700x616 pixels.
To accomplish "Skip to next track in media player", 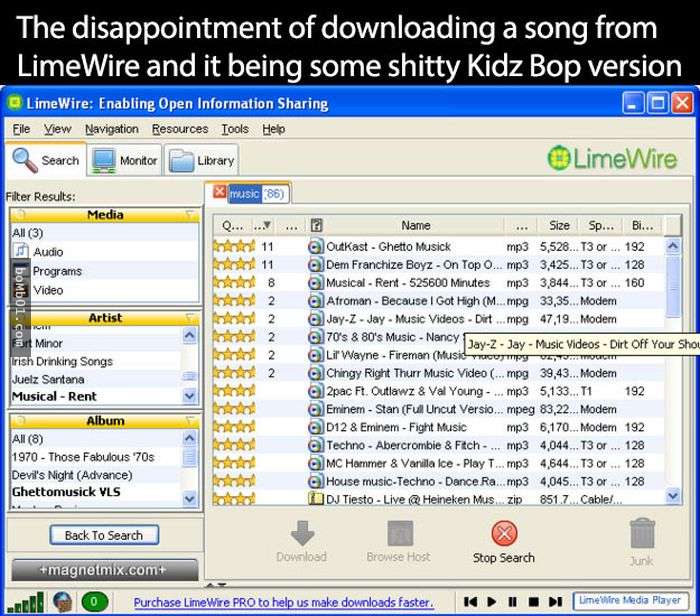I will click(x=555, y=602).
